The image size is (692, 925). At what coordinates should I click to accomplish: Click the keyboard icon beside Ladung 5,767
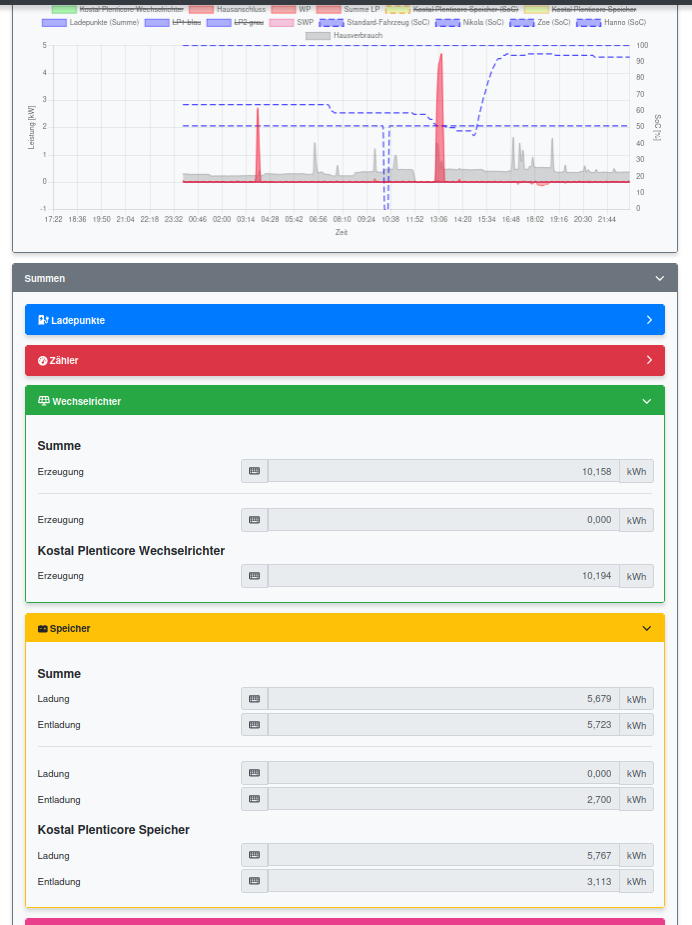tap(254, 855)
